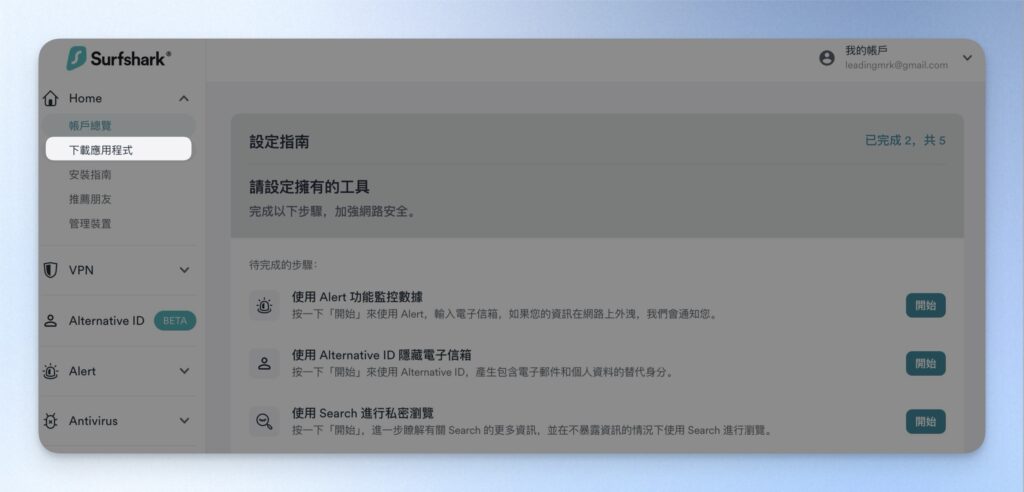Open the Home house icon
The height and width of the screenshot is (492, 1024).
pos(50,99)
